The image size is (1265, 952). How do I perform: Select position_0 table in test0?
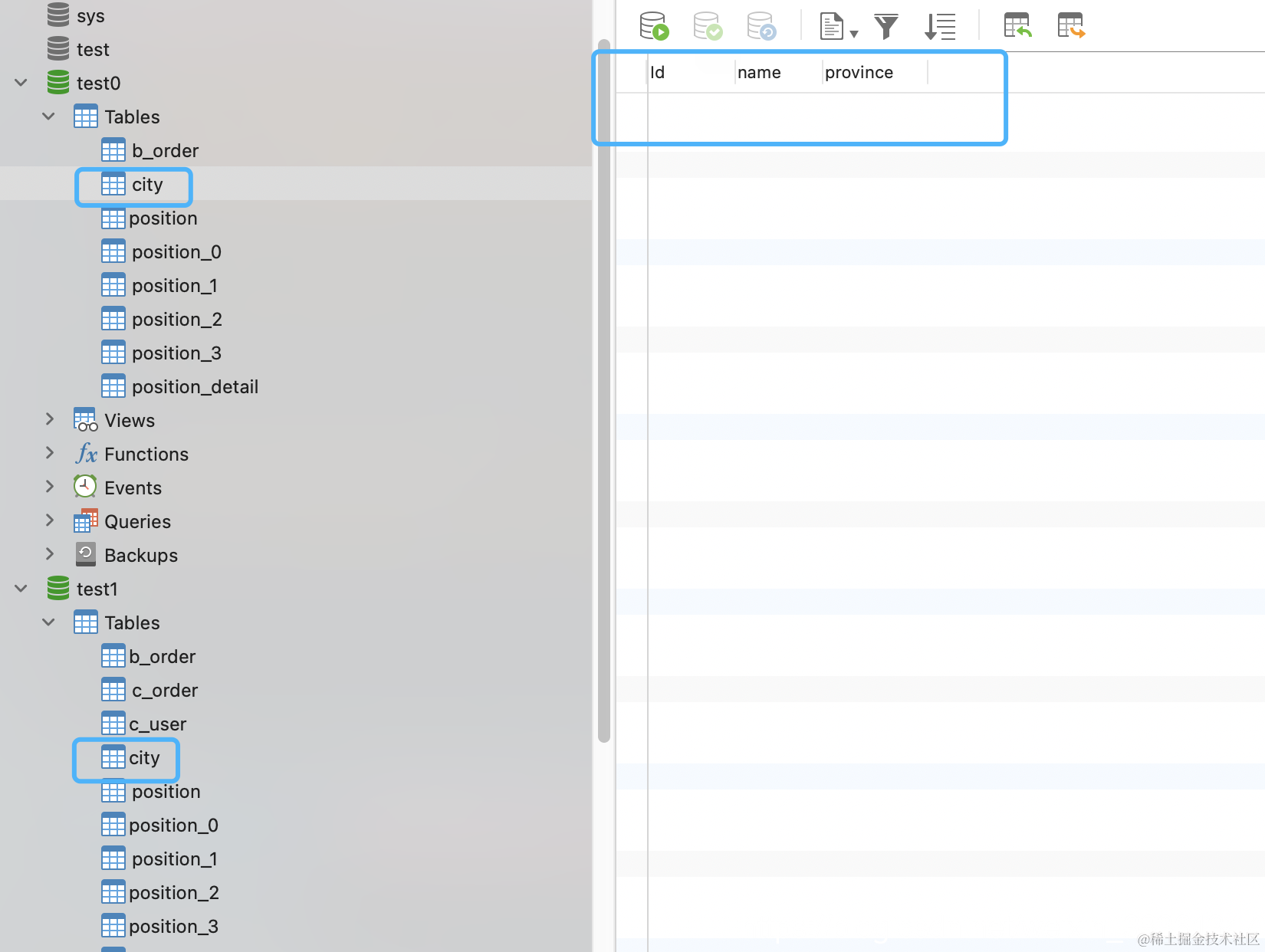click(176, 252)
